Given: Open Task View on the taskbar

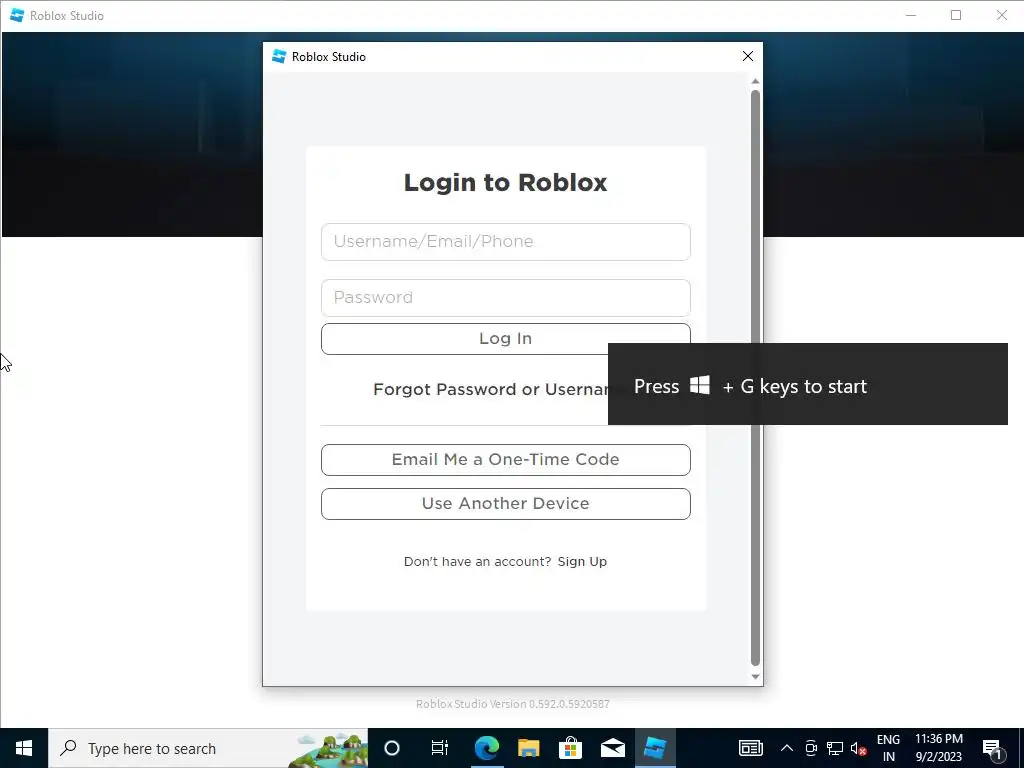Looking at the screenshot, I should (440, 748).
